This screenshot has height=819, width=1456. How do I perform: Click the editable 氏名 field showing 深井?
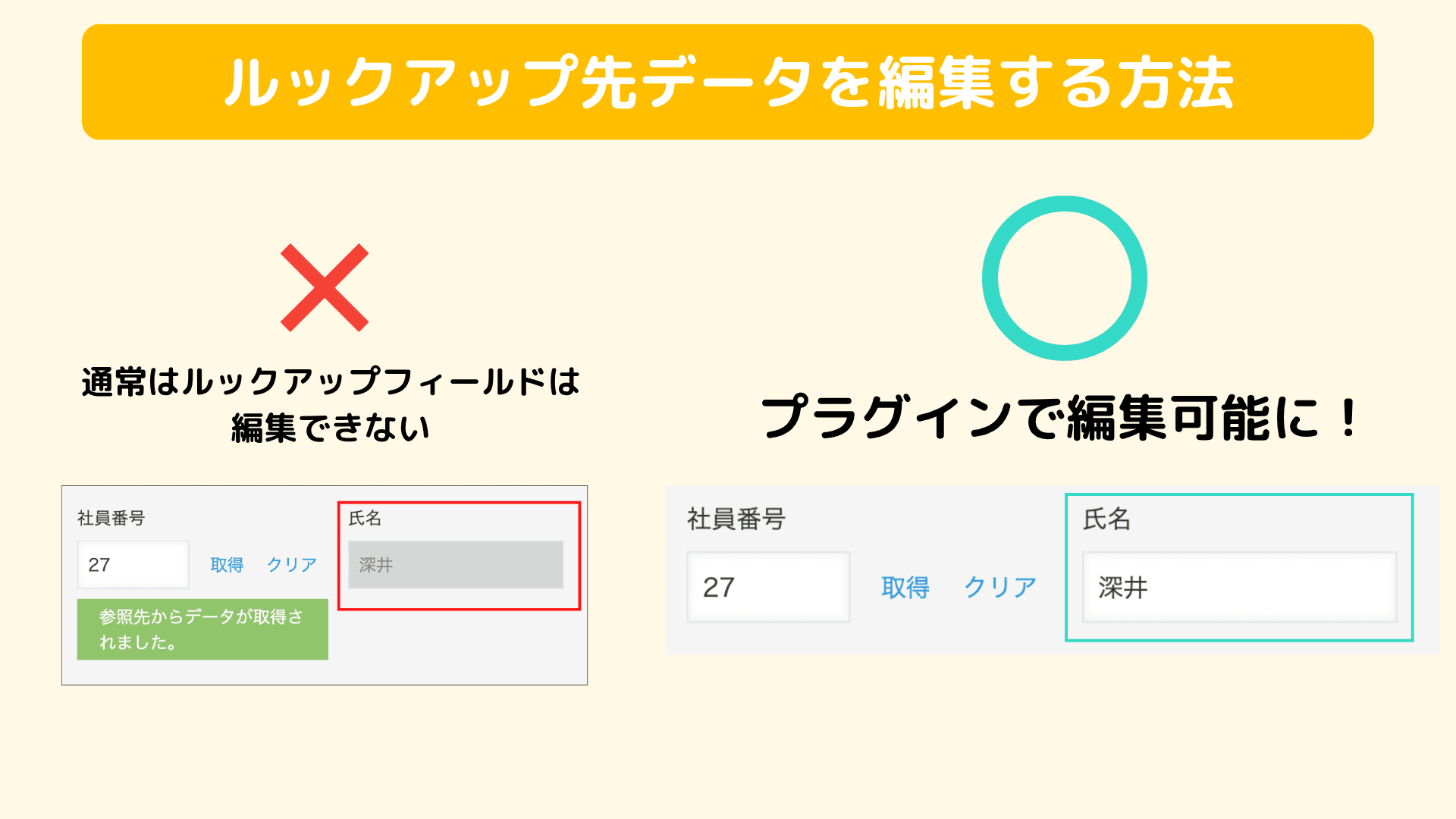[x=1239, y=588]
